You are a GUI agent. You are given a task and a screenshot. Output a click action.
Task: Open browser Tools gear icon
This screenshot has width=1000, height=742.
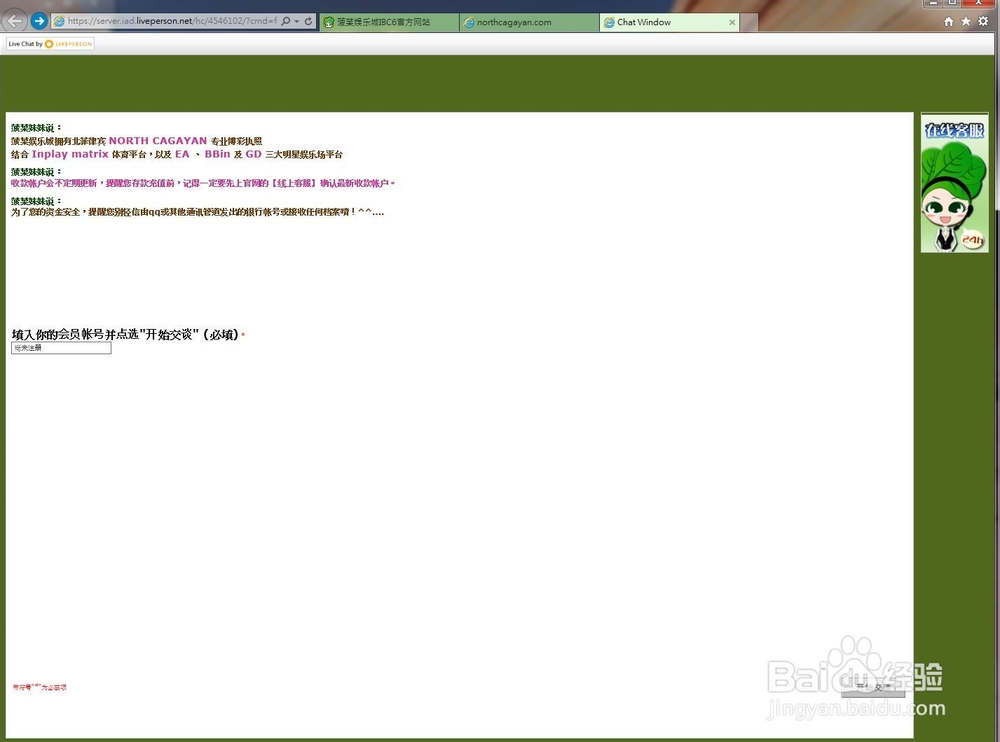click(983, 22)
